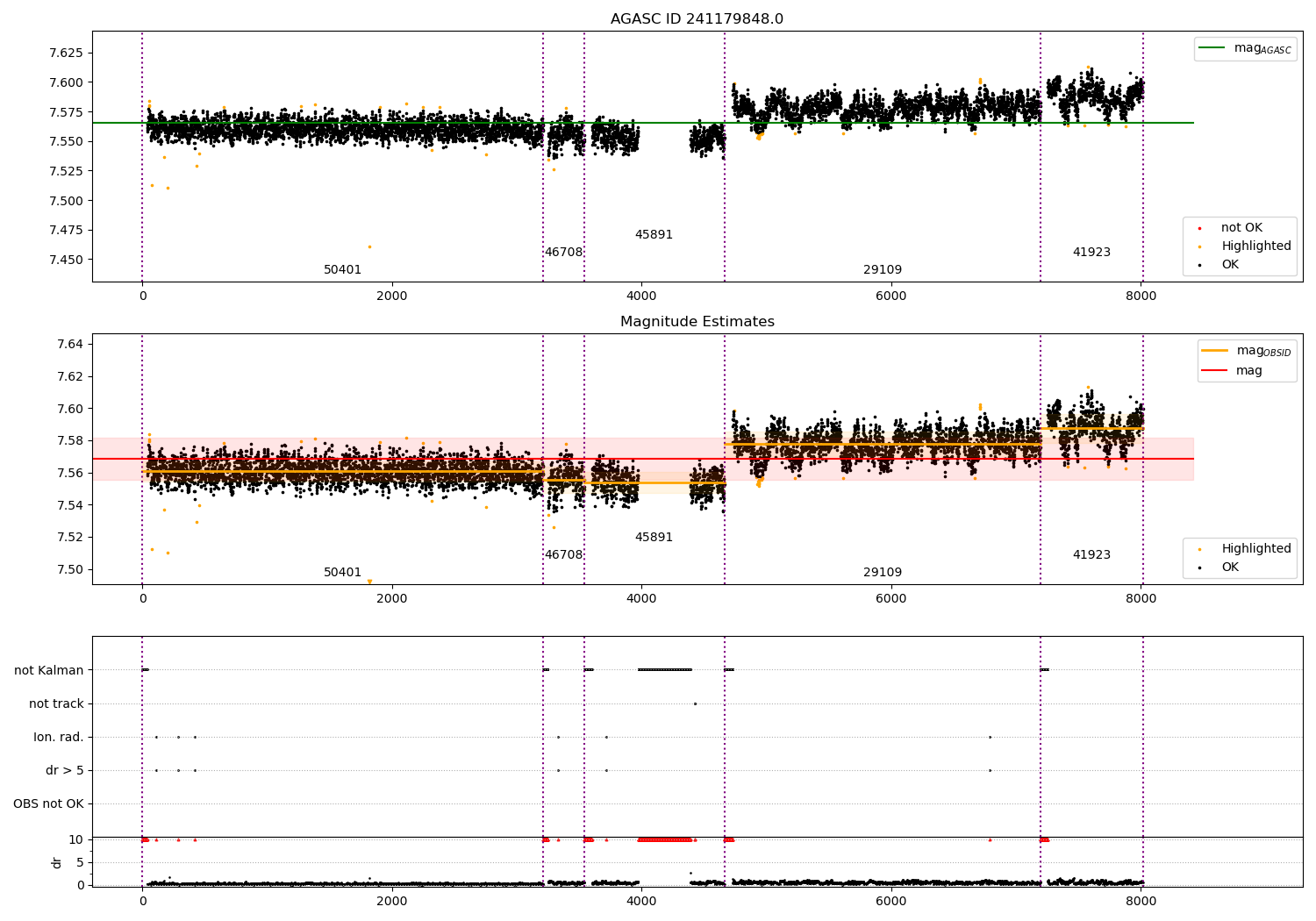
Task: Click the 'Ion. rad.' axis label
Action: point(59,738)
